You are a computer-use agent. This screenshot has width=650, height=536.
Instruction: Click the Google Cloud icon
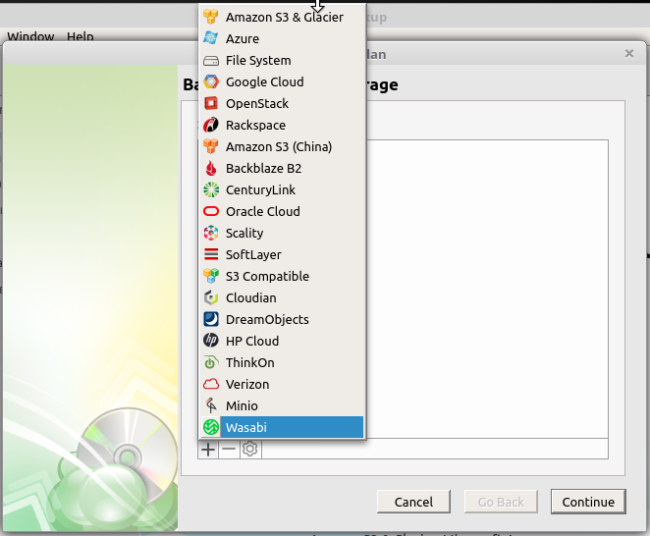[x=210, y=82]
